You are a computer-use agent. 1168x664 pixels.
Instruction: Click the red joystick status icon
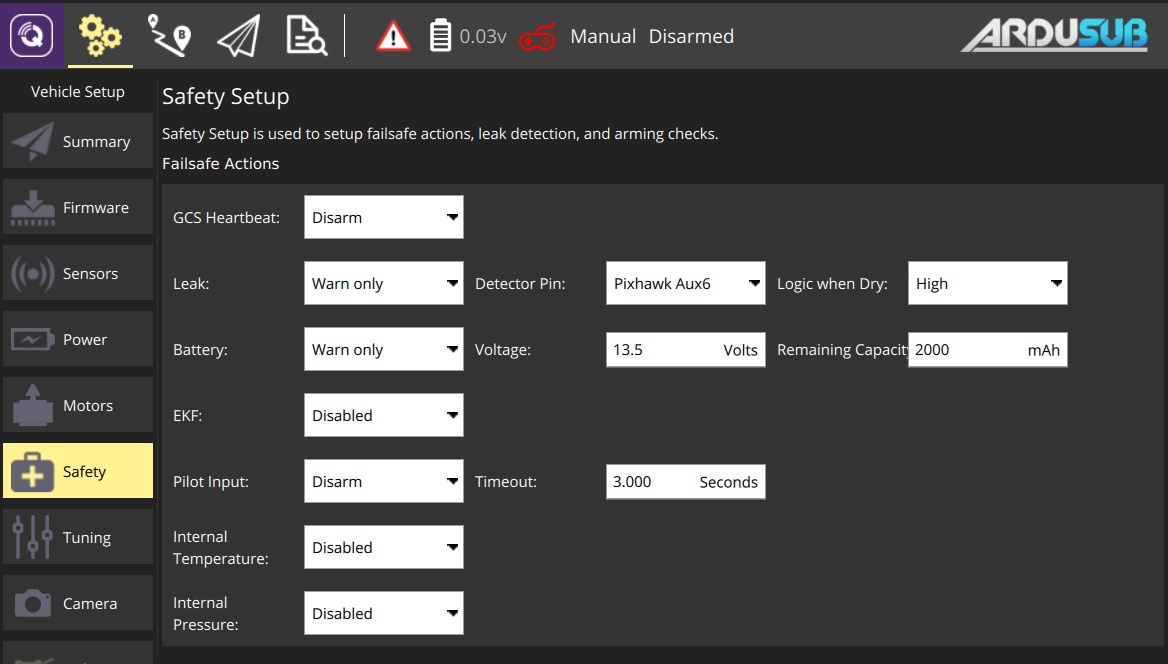(x=537, y=37)
